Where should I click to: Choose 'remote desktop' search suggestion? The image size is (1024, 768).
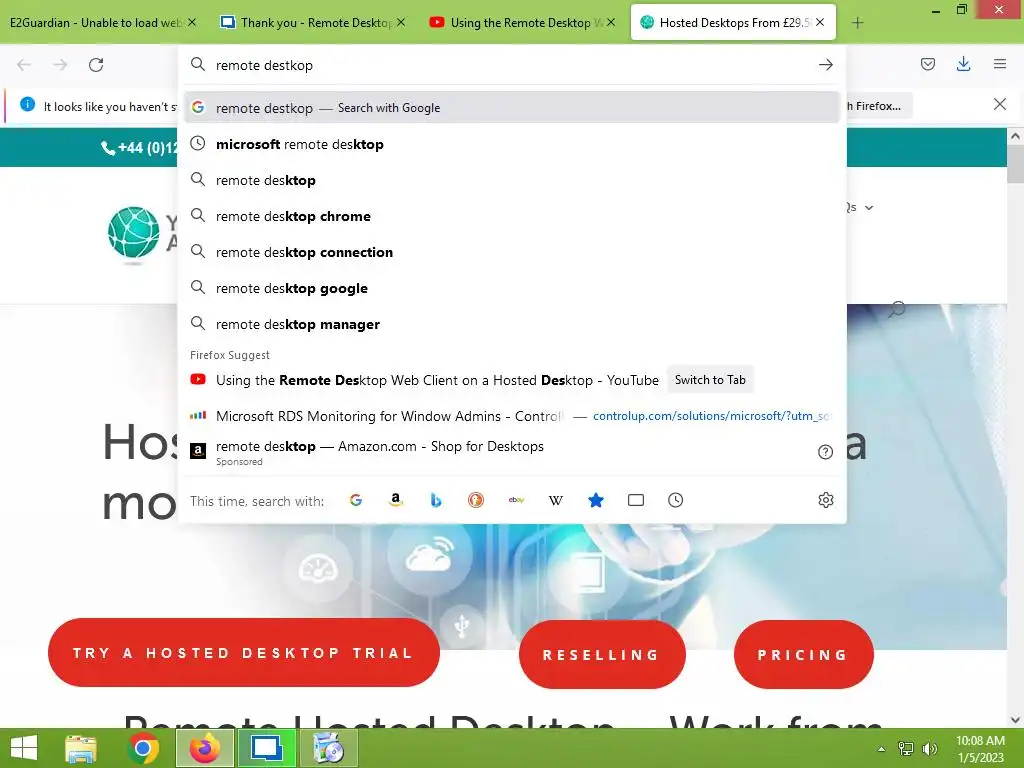[x=511, y=180]
